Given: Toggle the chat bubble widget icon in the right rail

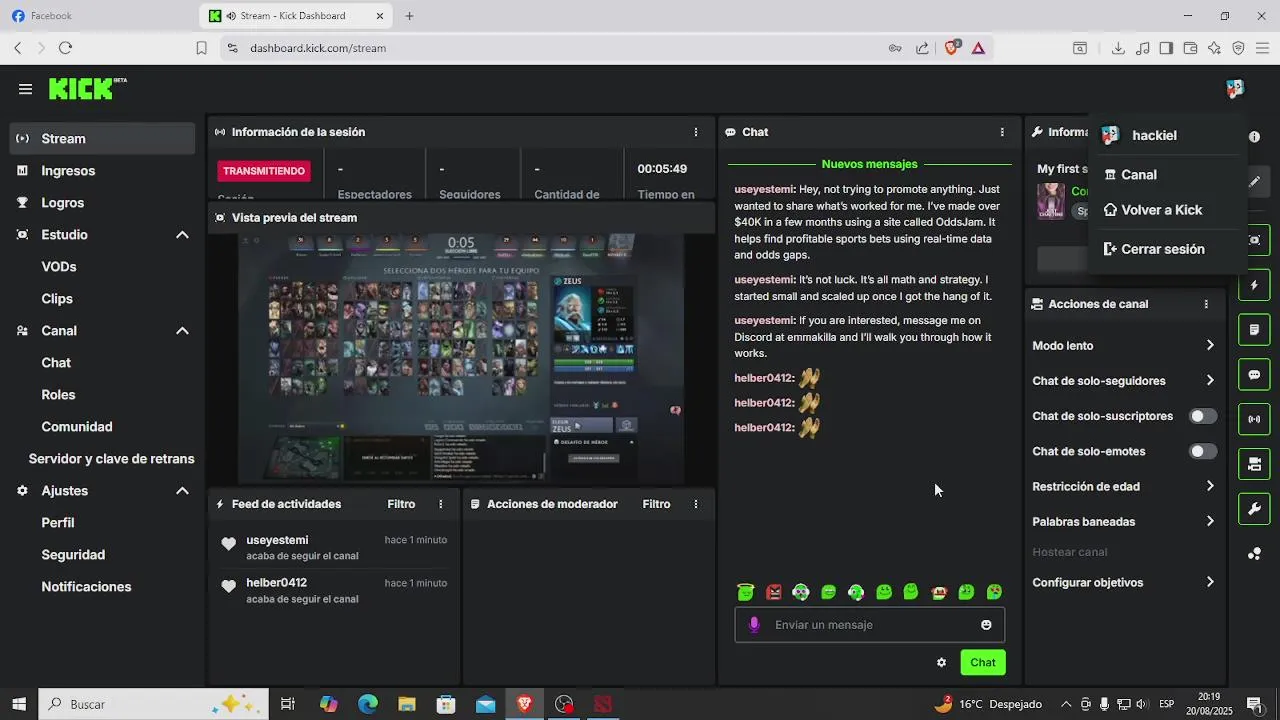Looking at the screenshot, I should (1254, 375).
